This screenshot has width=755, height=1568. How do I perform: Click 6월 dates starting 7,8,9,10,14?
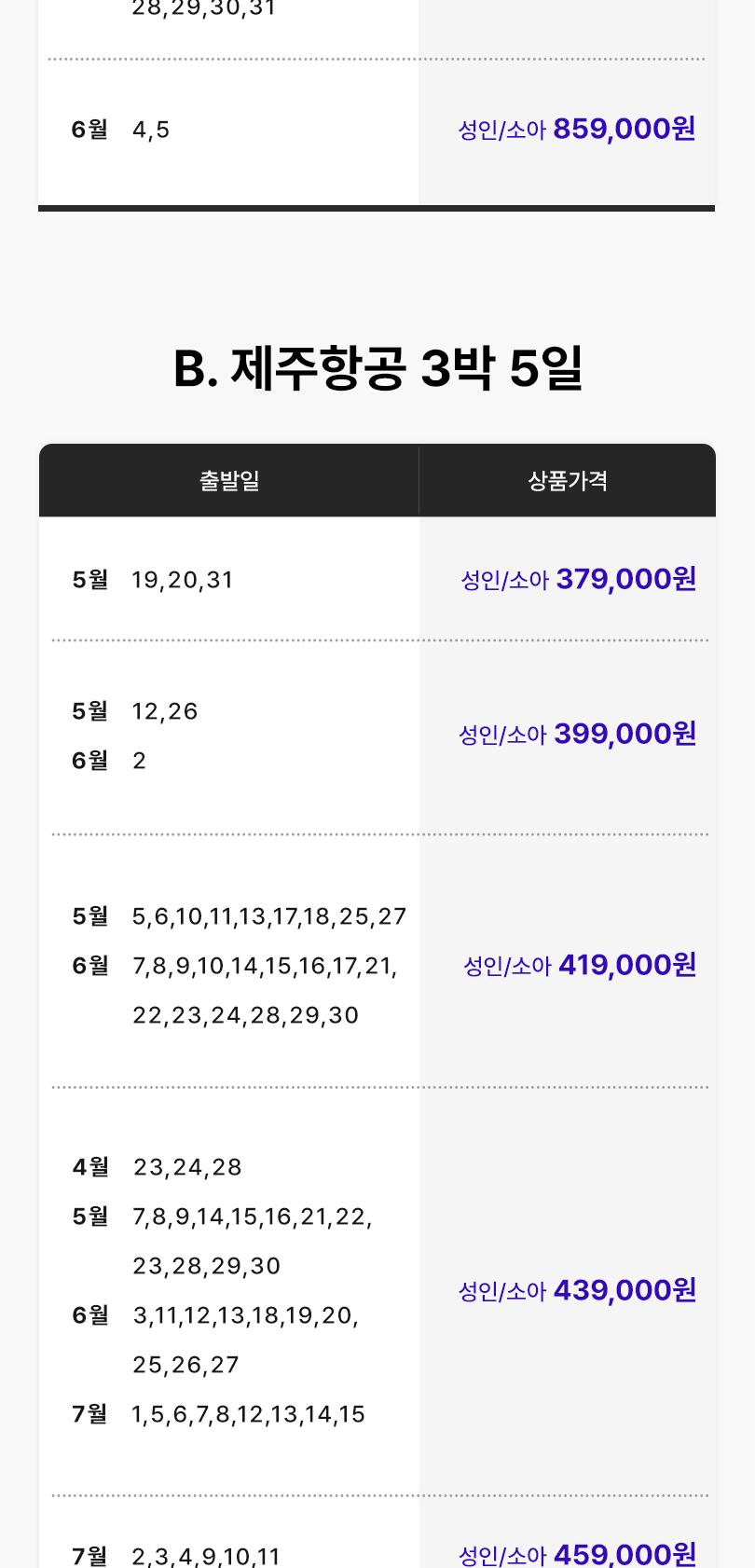click(x=265, y=966)
